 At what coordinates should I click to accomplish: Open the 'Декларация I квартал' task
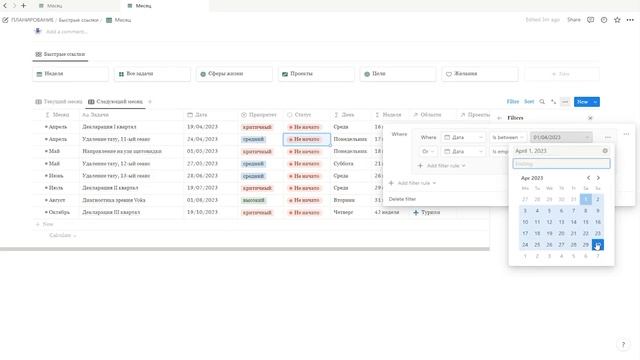[x=109, y=127]
